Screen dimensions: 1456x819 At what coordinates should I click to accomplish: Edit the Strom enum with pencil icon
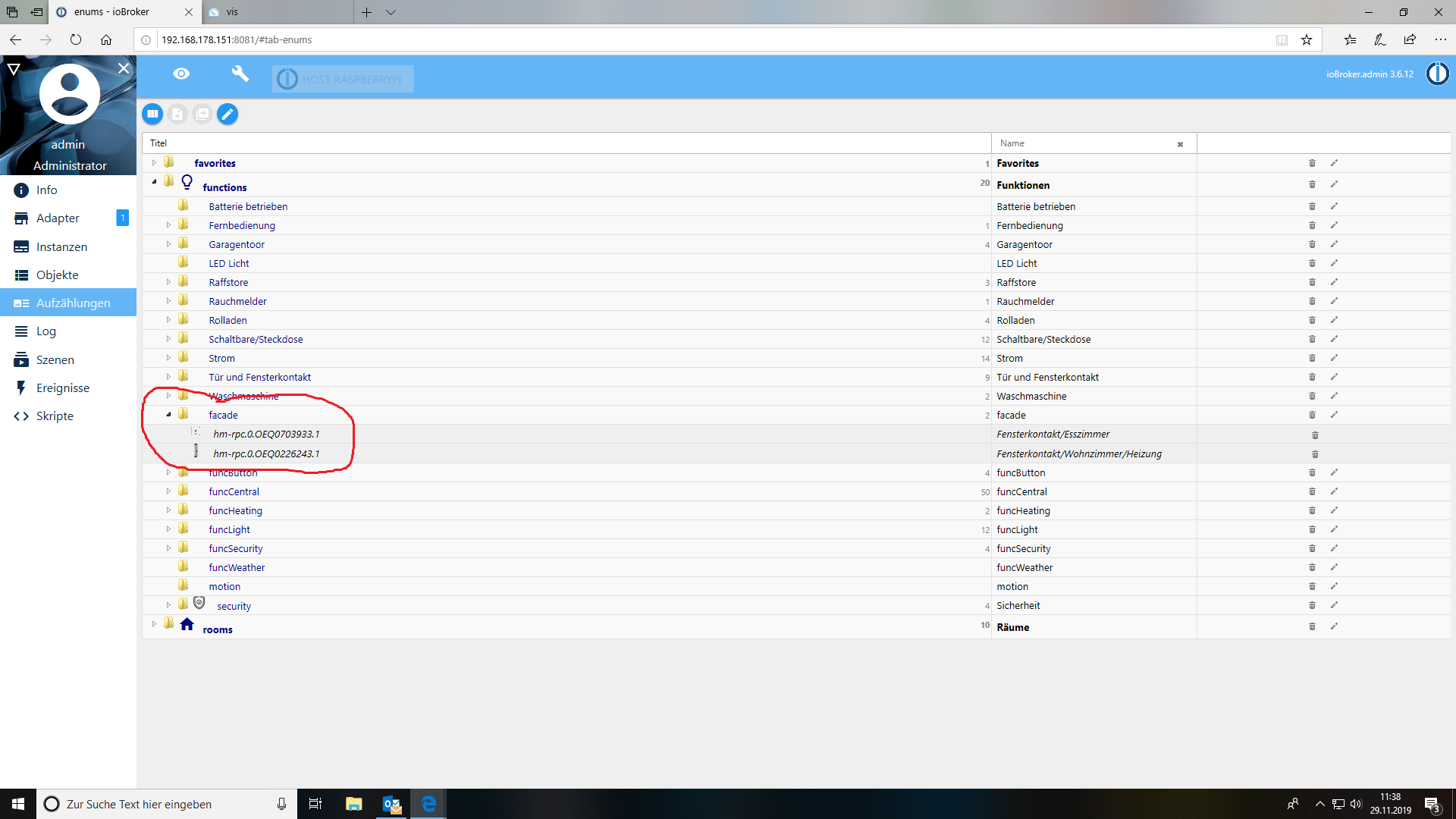point(1334,358)
